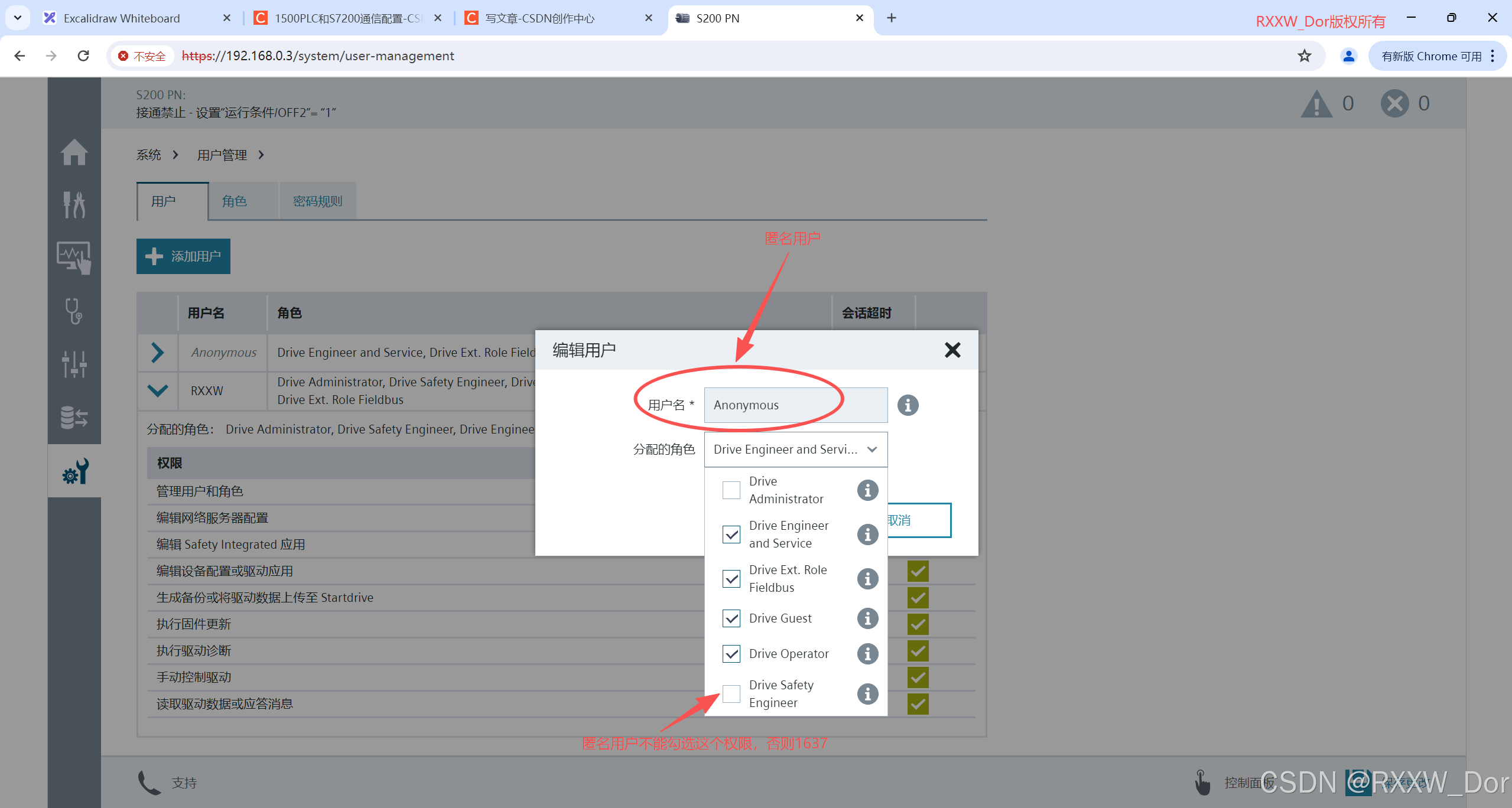
Task: Open the 密码规则 tab
Action: coord(318,201)
